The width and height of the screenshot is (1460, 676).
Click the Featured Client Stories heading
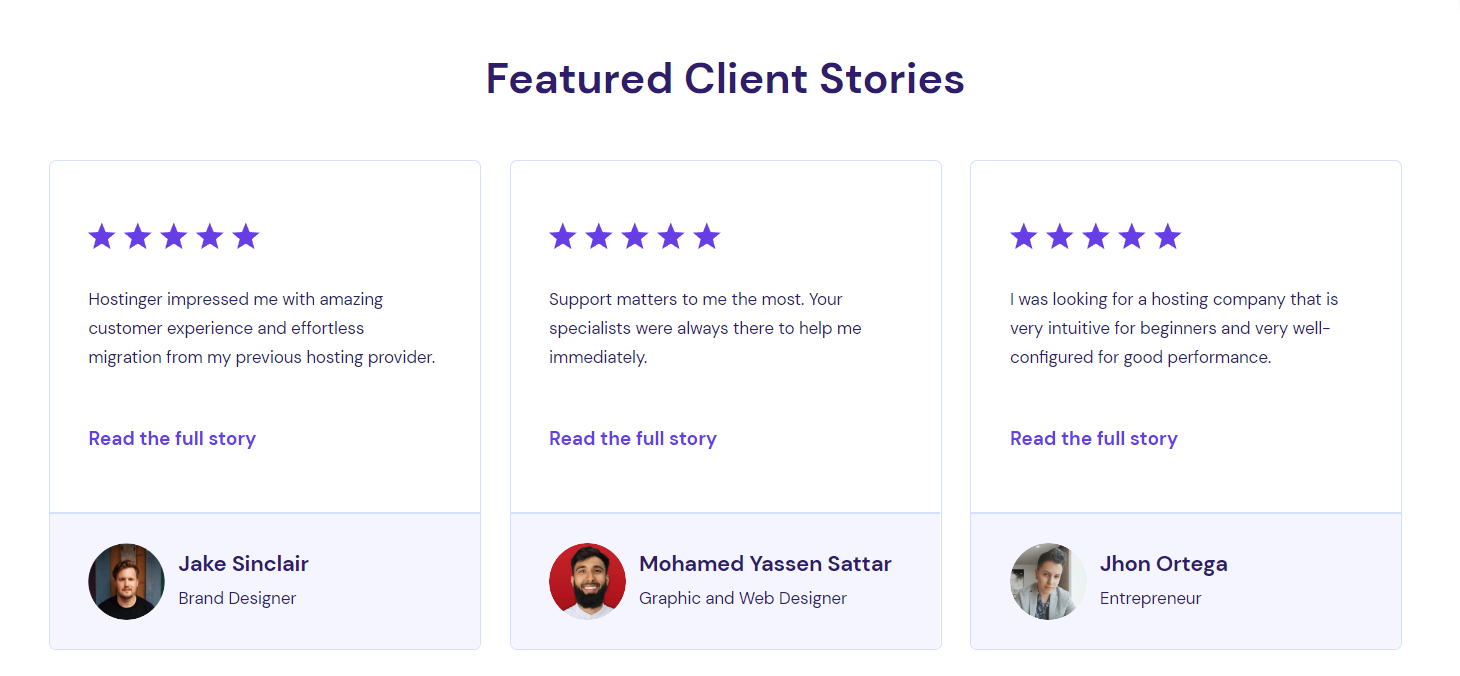click(x=725, y=78)
